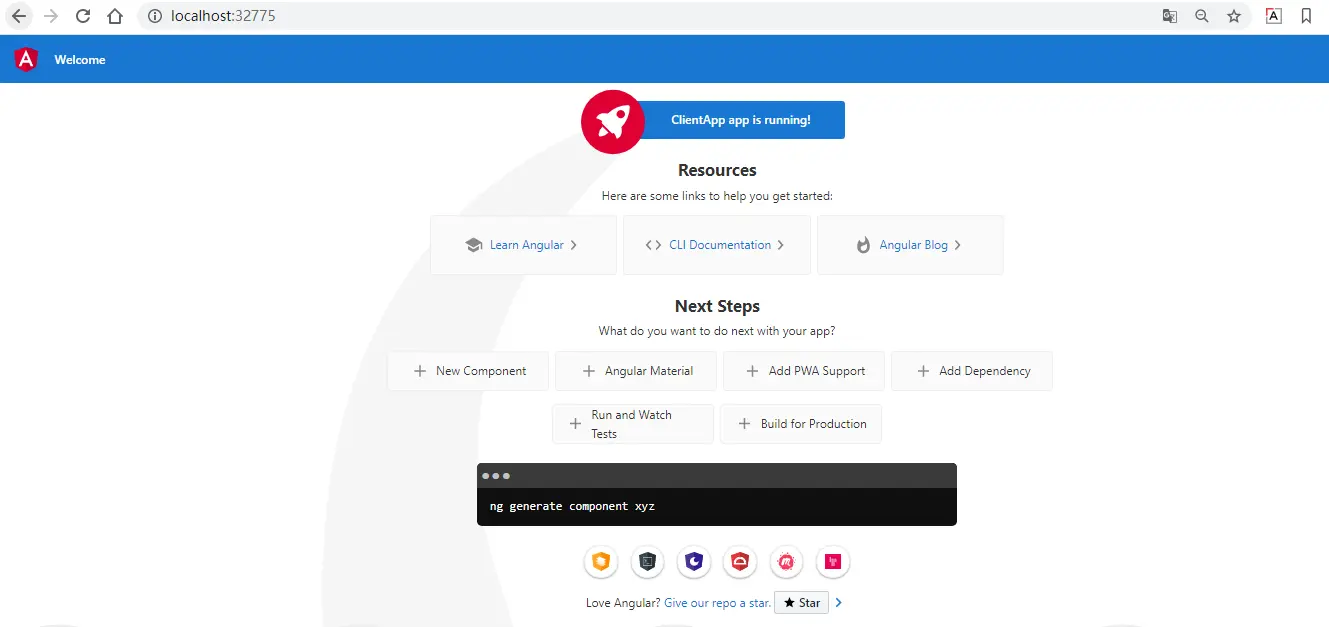The width and height of the screenshot is (1329, 627).
Task: Choose the Add Dependency card
Action: (972, 371)
